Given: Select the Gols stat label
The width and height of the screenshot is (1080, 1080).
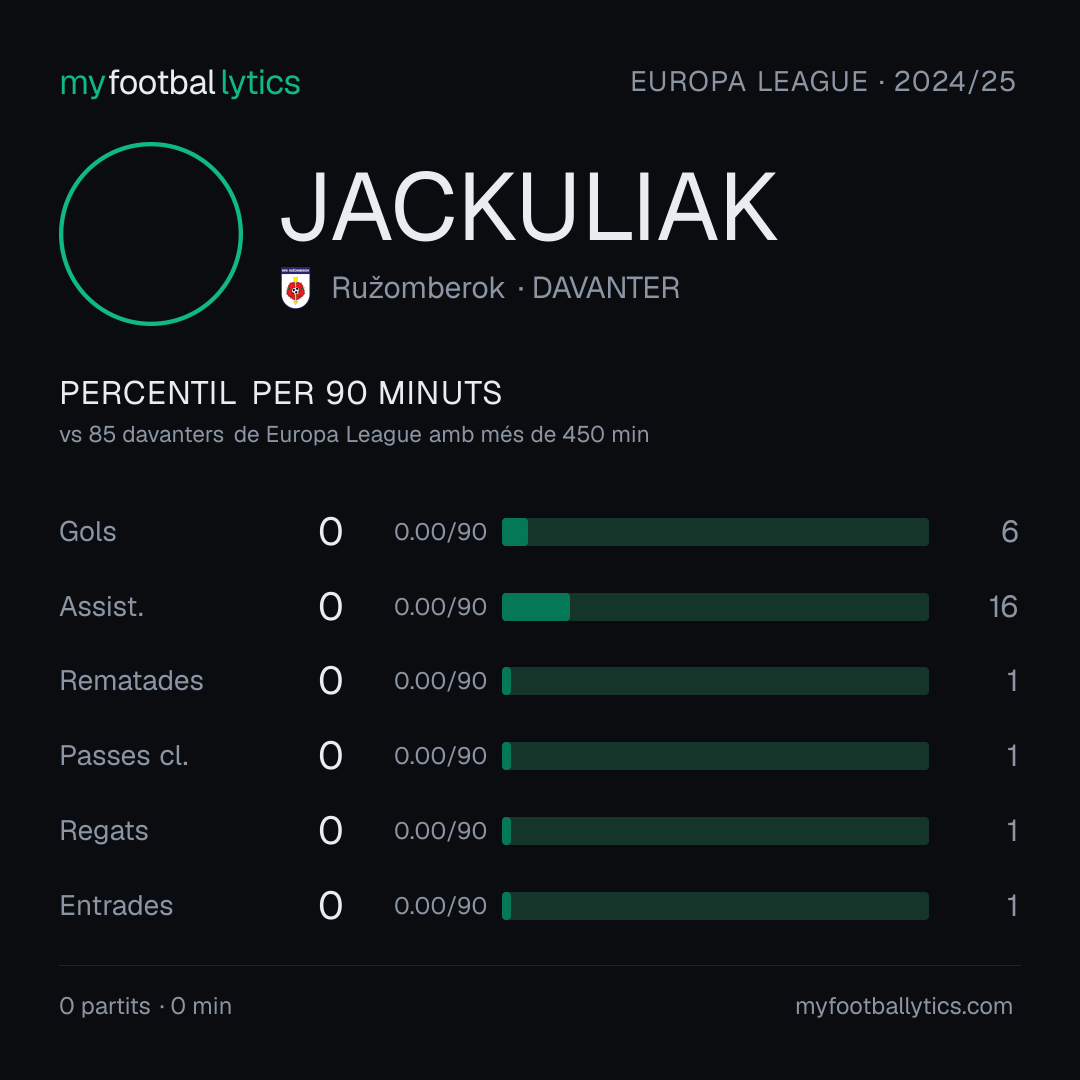Looking at the screenshot, I should [x=87, y=532].
